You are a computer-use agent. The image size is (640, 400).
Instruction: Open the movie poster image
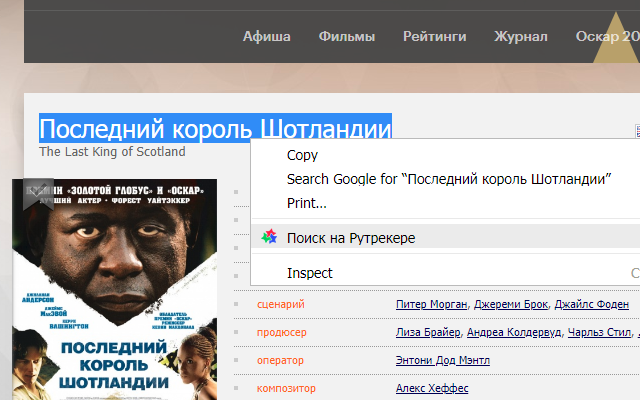tap(114, 289)
